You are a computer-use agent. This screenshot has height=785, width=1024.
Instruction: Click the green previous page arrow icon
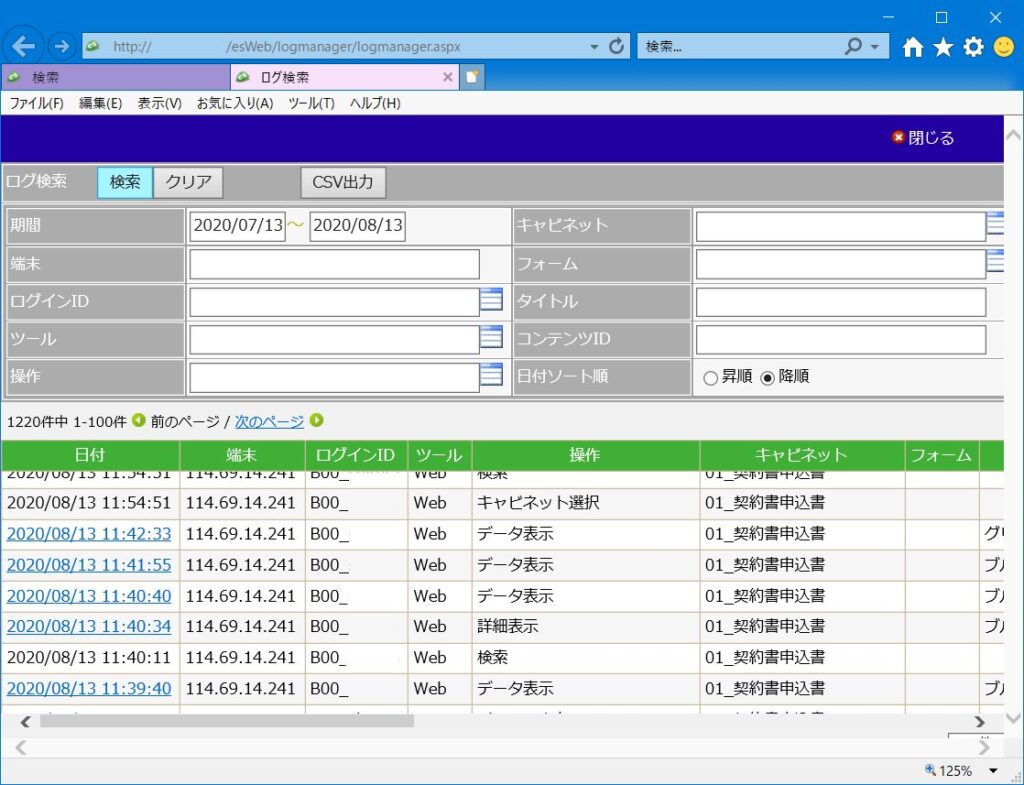click(x=138, y=421)
